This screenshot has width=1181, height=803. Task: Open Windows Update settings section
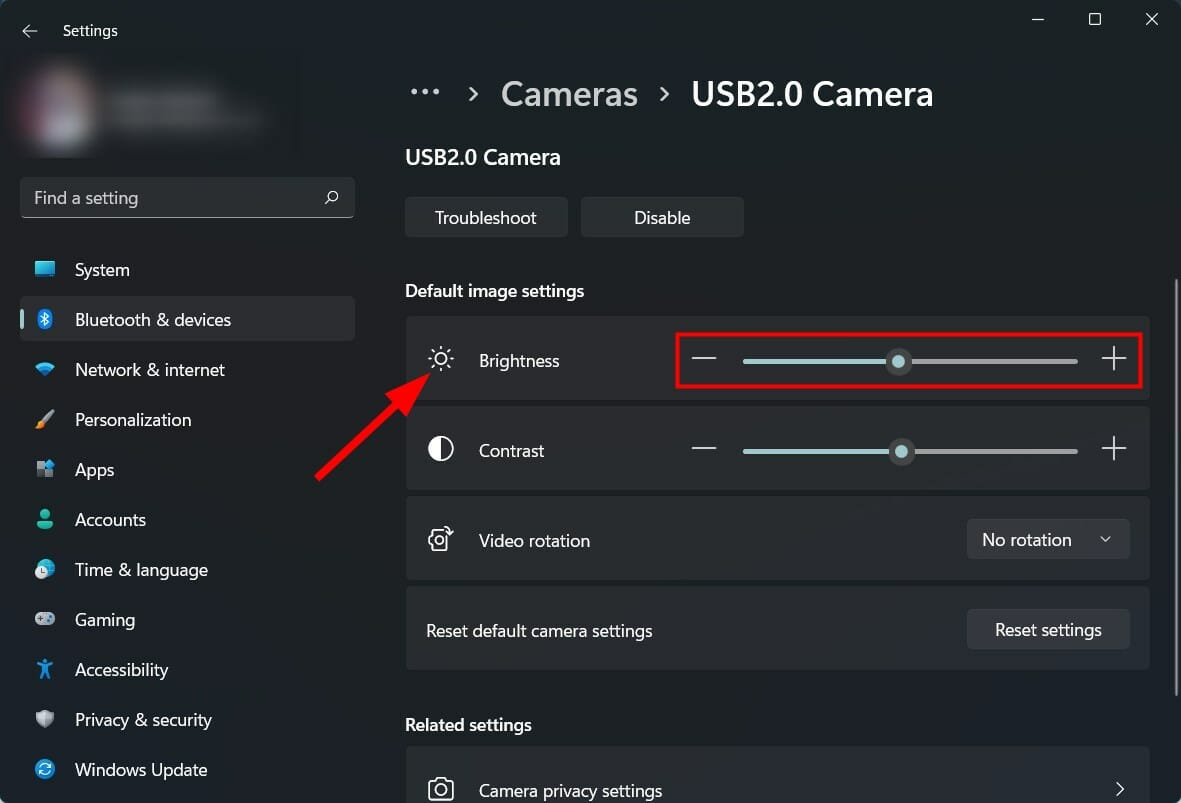click(141, 770)
